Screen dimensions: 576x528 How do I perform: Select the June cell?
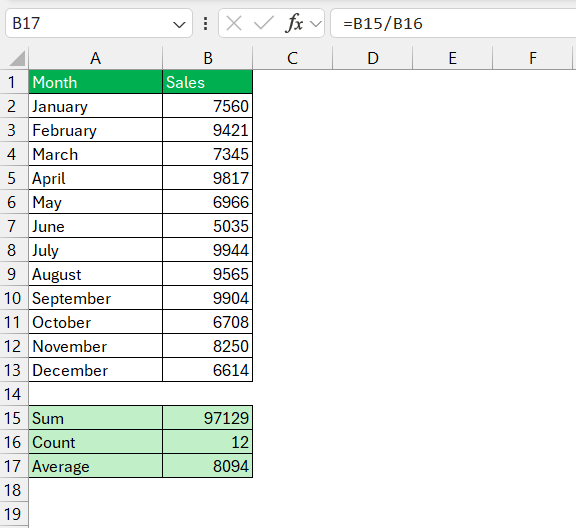pyautogui.click(x=96, y=226)
